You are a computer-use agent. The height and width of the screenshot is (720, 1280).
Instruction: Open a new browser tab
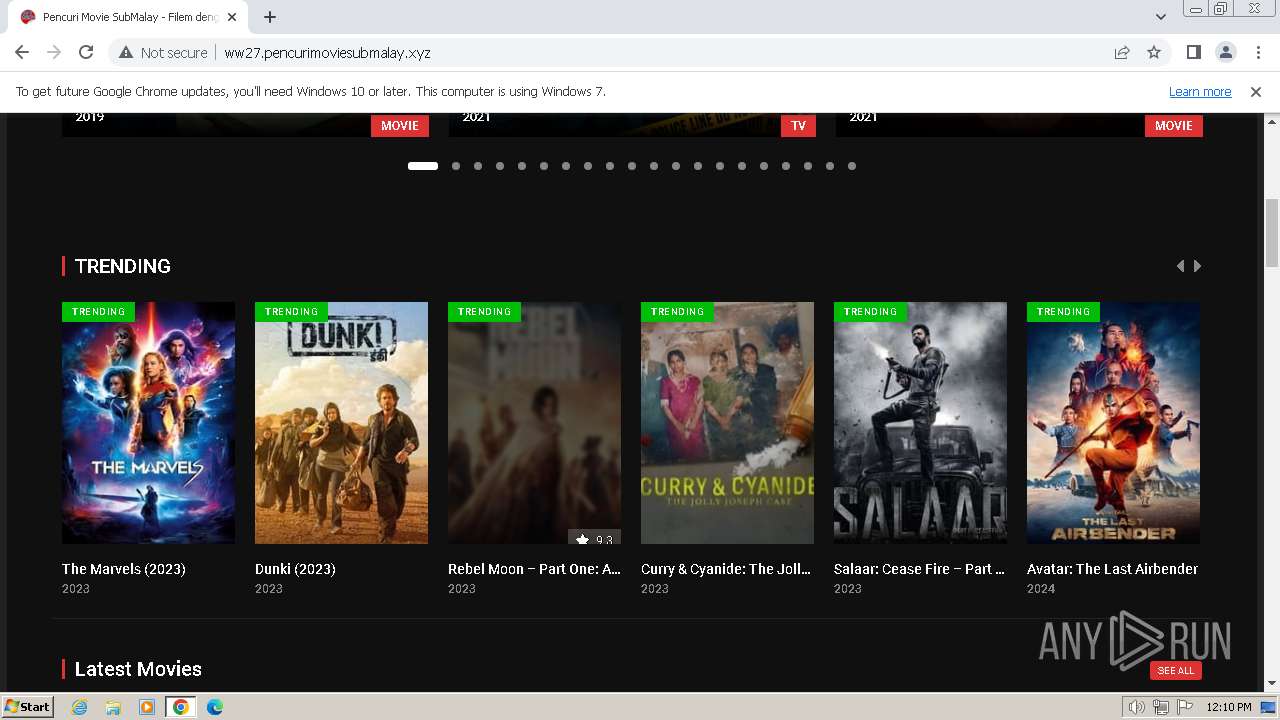(x=270, y=17)
